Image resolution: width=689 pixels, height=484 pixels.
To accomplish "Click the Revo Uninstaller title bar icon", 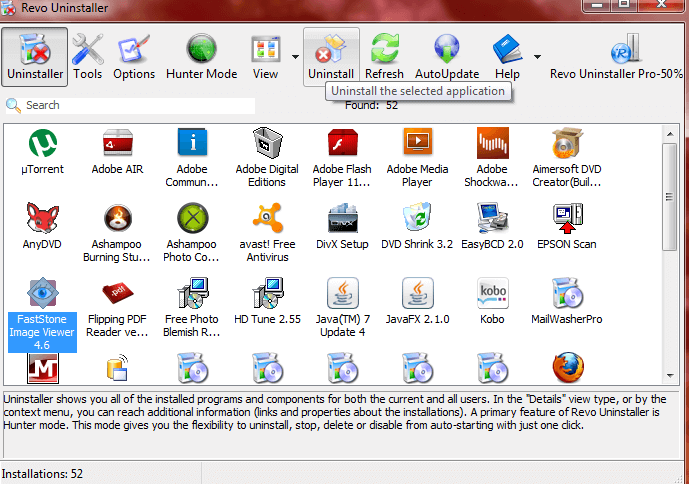I will (x=8, y=8).
